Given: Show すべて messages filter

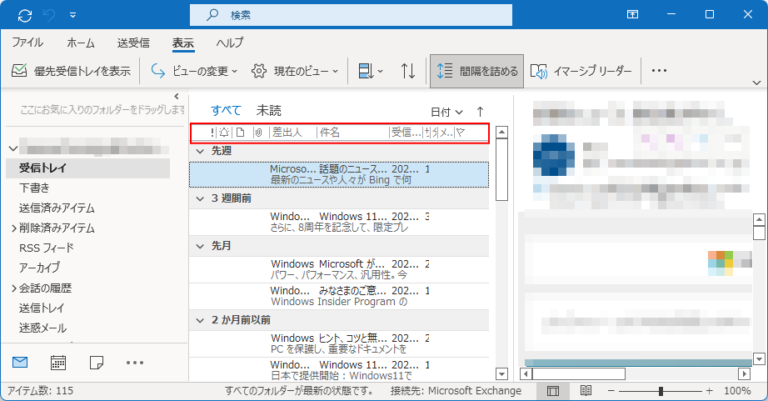Looking at the screenshot, I should click(226, 111).
